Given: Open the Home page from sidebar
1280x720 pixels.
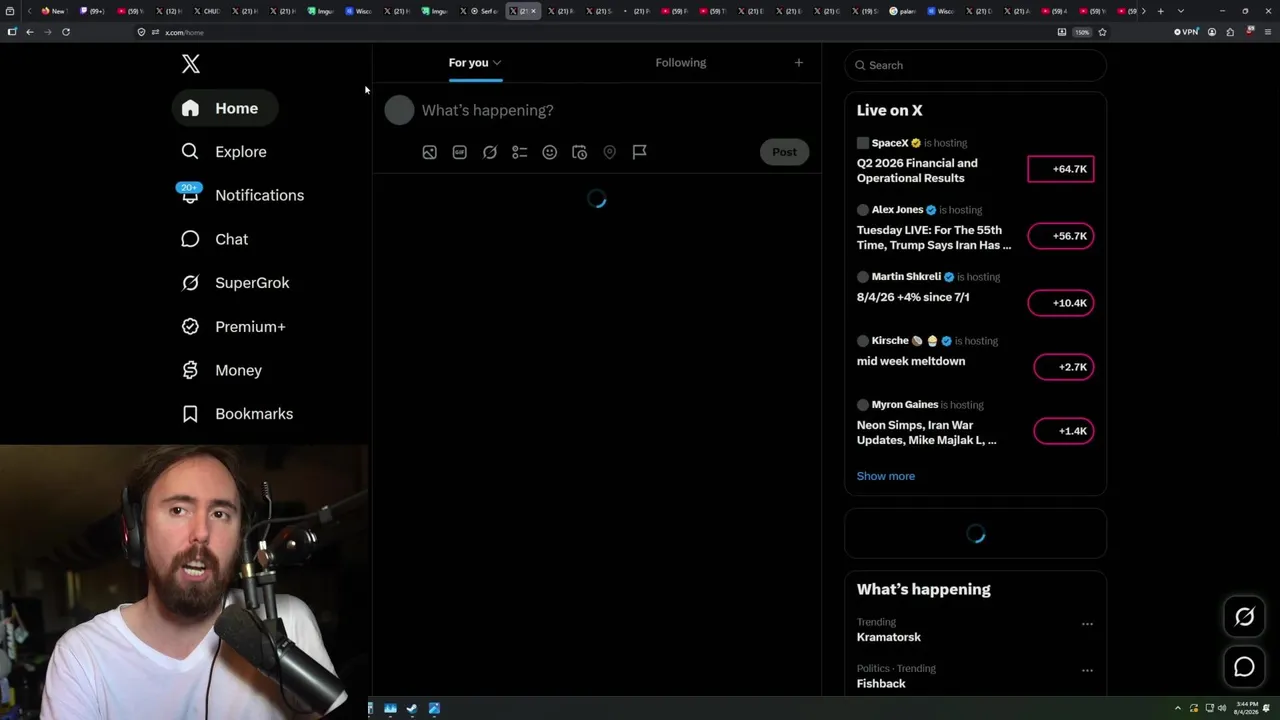Looking at the screenshot, I should point(224,108).
